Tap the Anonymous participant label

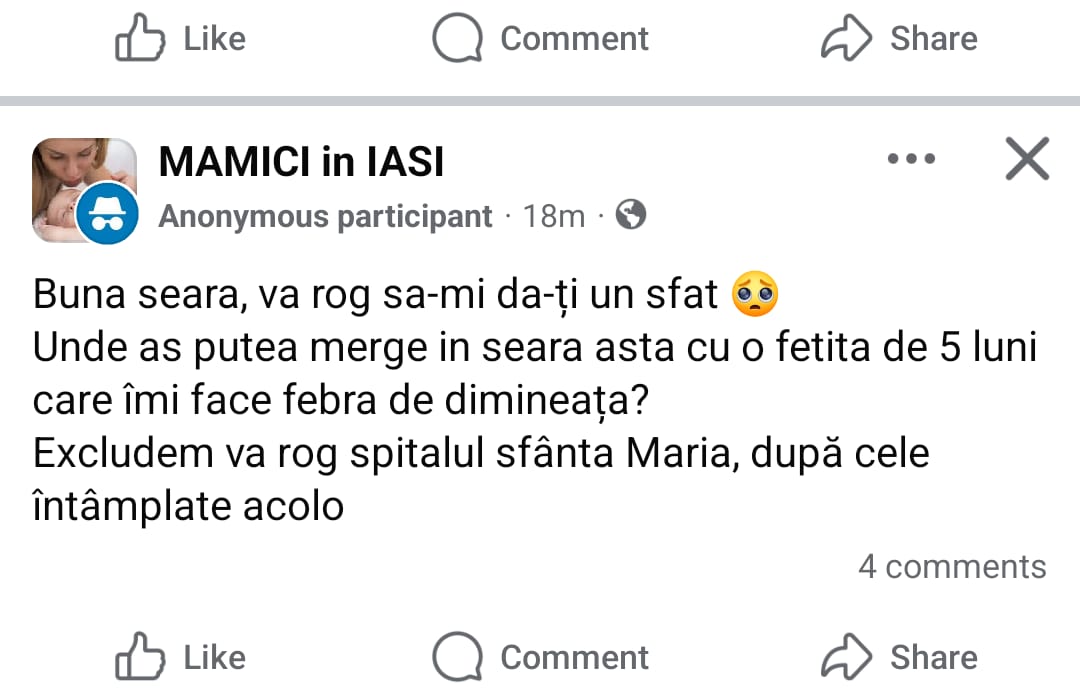pos(325,216)
